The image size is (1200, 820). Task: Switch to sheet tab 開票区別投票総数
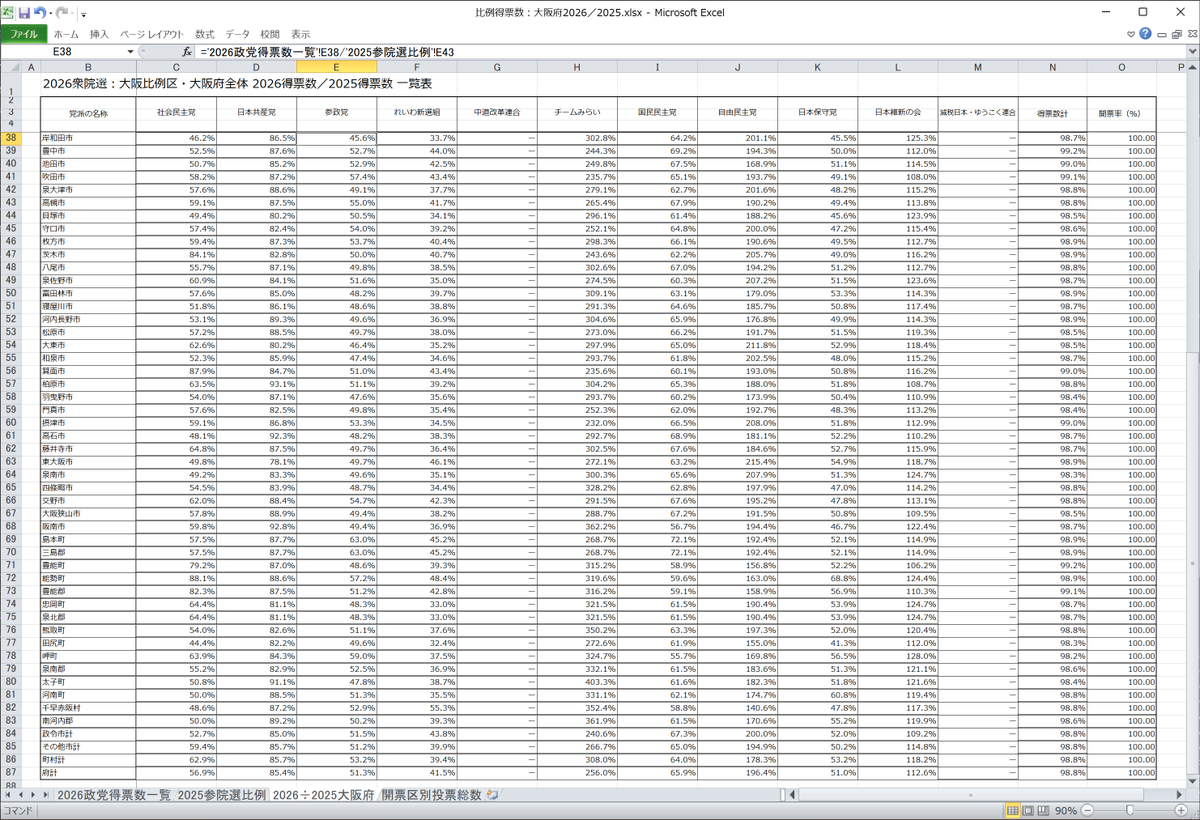432,794
